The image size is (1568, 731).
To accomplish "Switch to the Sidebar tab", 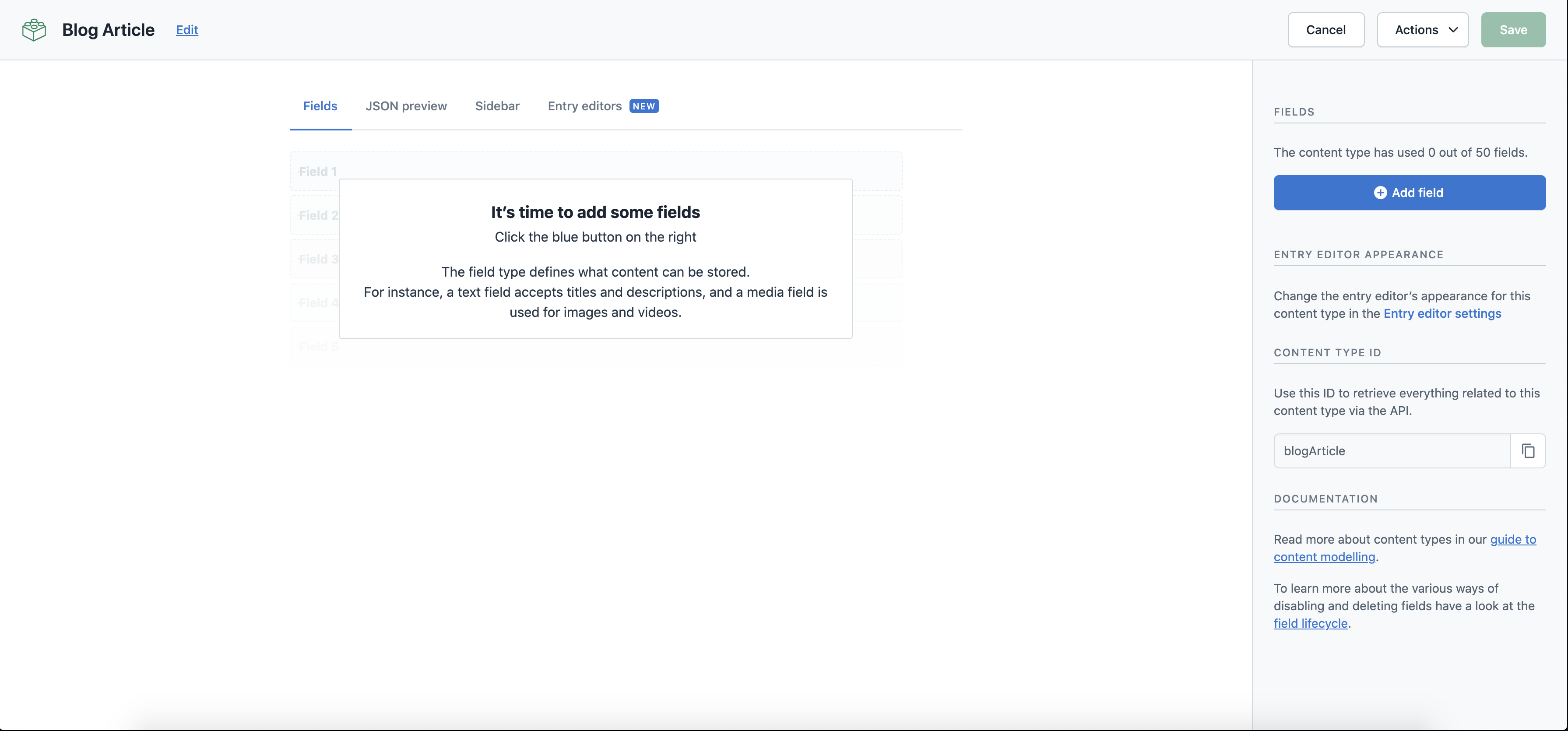I will point(497,106).
